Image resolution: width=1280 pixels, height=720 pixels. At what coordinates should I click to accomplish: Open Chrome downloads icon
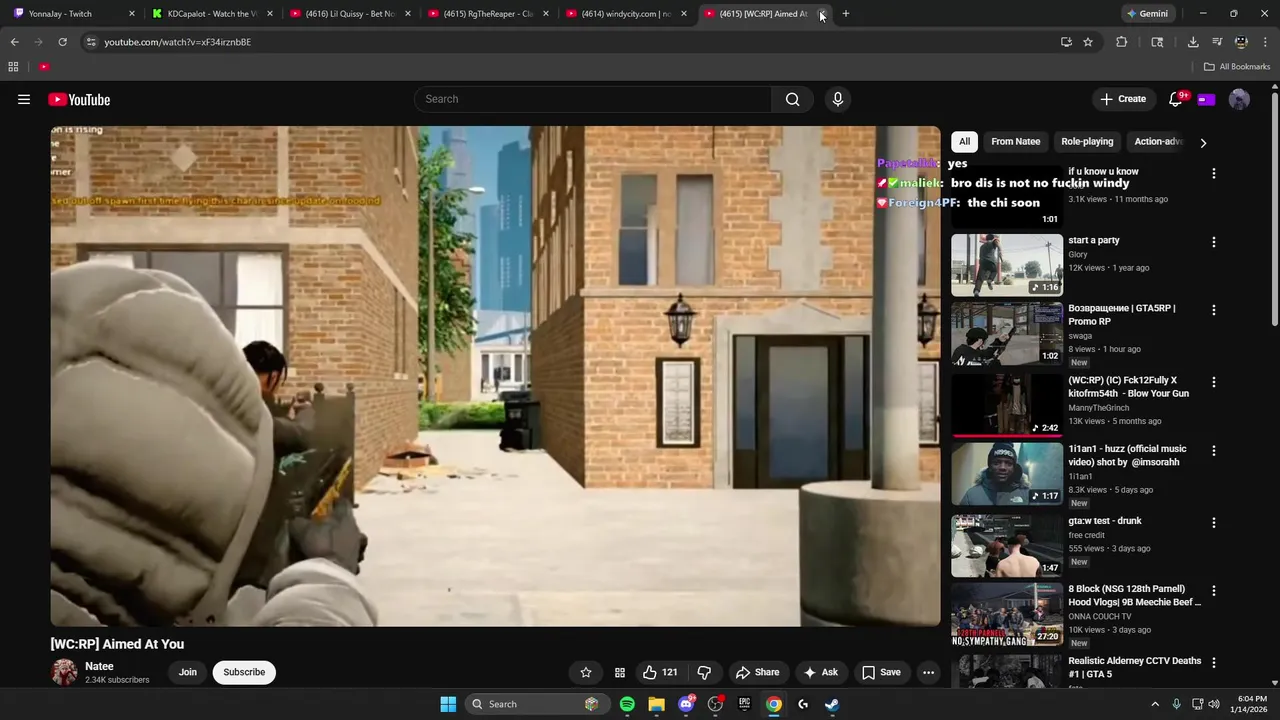click(x=1193, y=42)
